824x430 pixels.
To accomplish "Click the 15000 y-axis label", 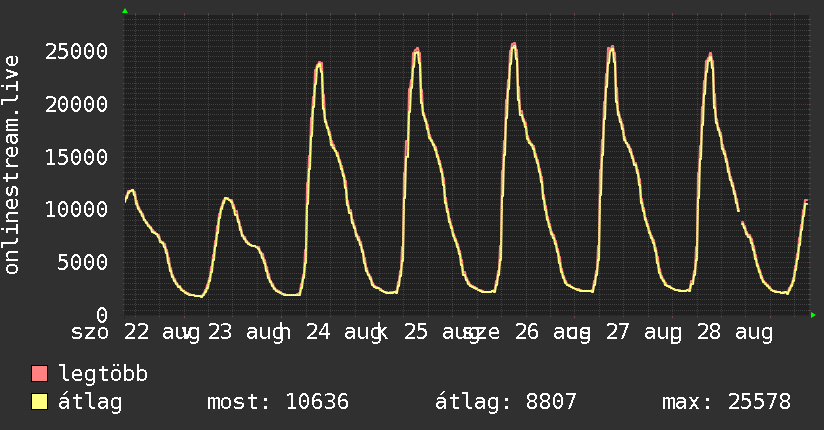I will [x=76, y=157].
